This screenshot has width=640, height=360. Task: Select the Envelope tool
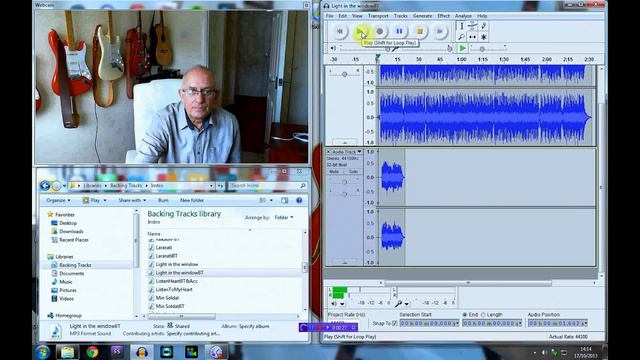[472, 26]
